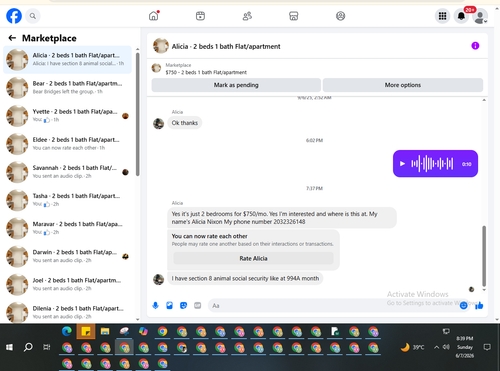
Task: Select the Maravar conversation
Action: coord(67,228)
